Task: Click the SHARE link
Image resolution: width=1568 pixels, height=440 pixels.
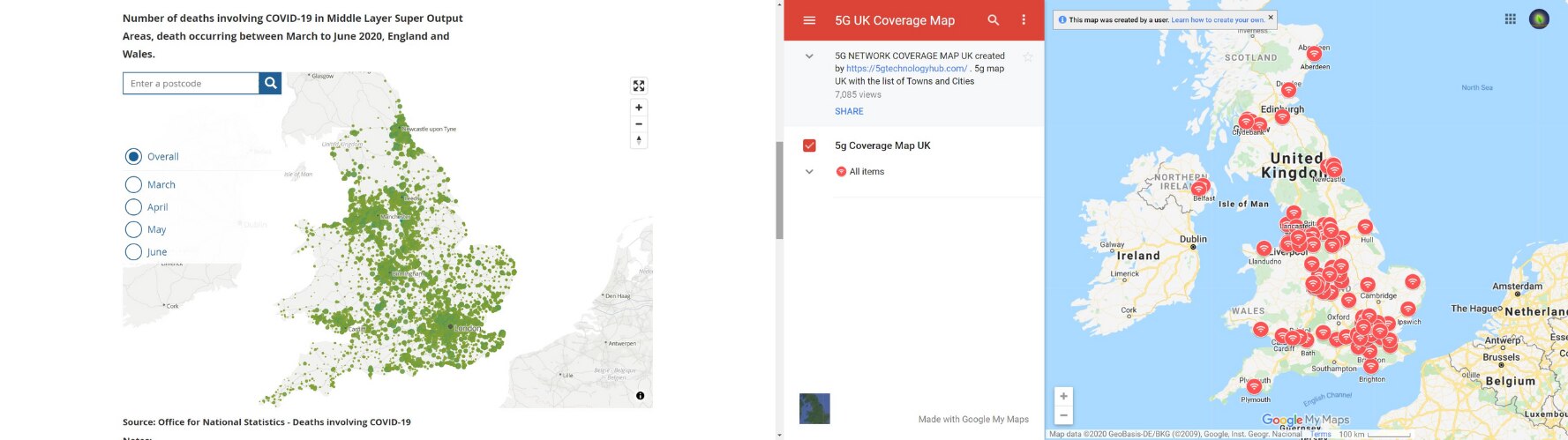Action: click(849, 111)
